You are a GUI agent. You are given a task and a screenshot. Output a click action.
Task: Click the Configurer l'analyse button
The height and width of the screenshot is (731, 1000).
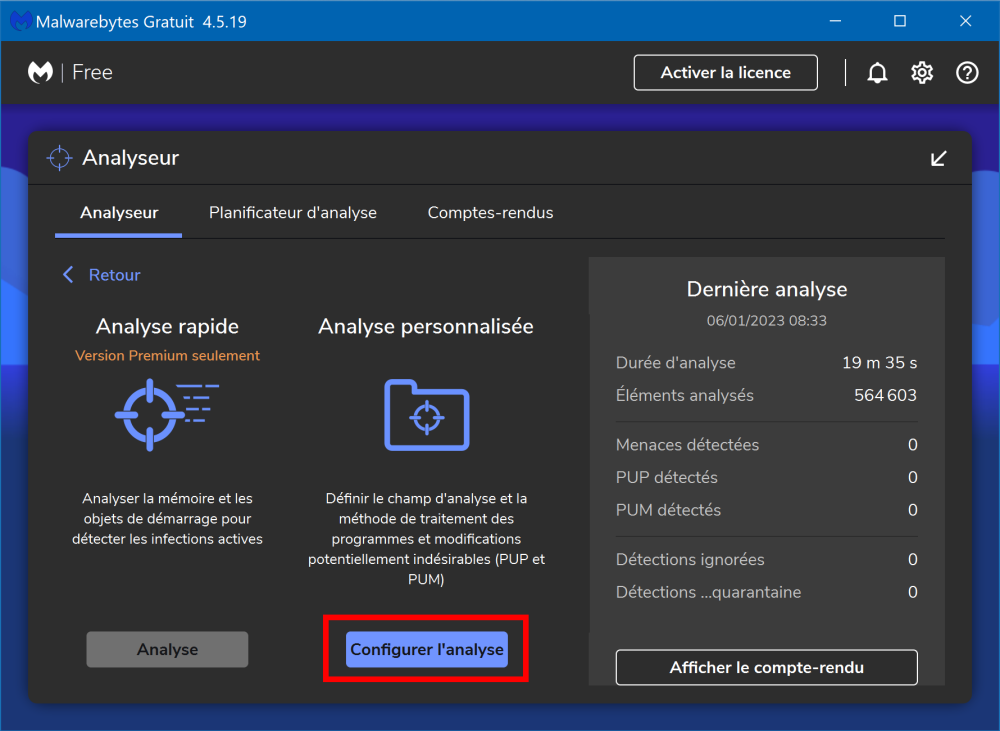(x=427, y=650)
